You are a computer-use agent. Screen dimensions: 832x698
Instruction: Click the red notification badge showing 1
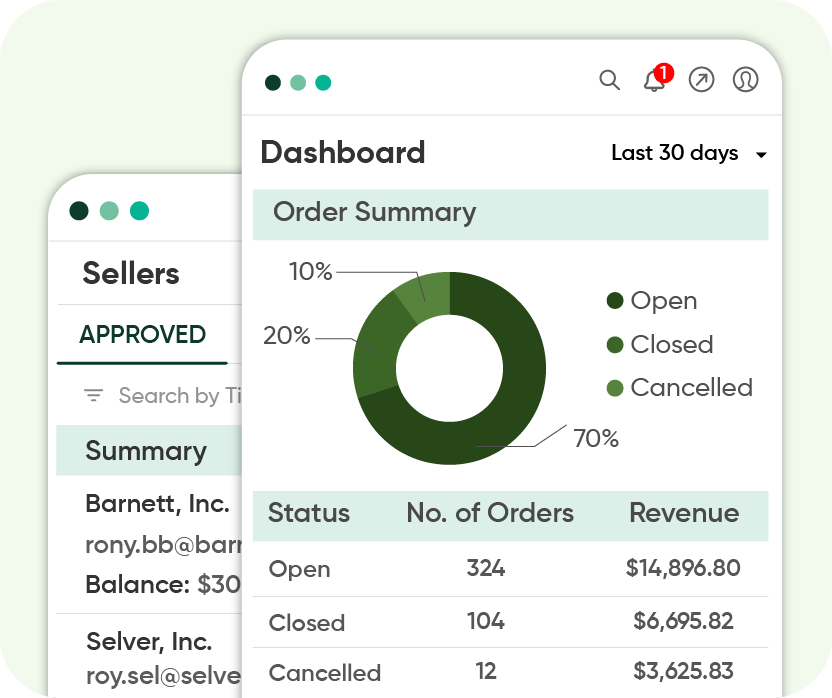[x=665, y=72]
